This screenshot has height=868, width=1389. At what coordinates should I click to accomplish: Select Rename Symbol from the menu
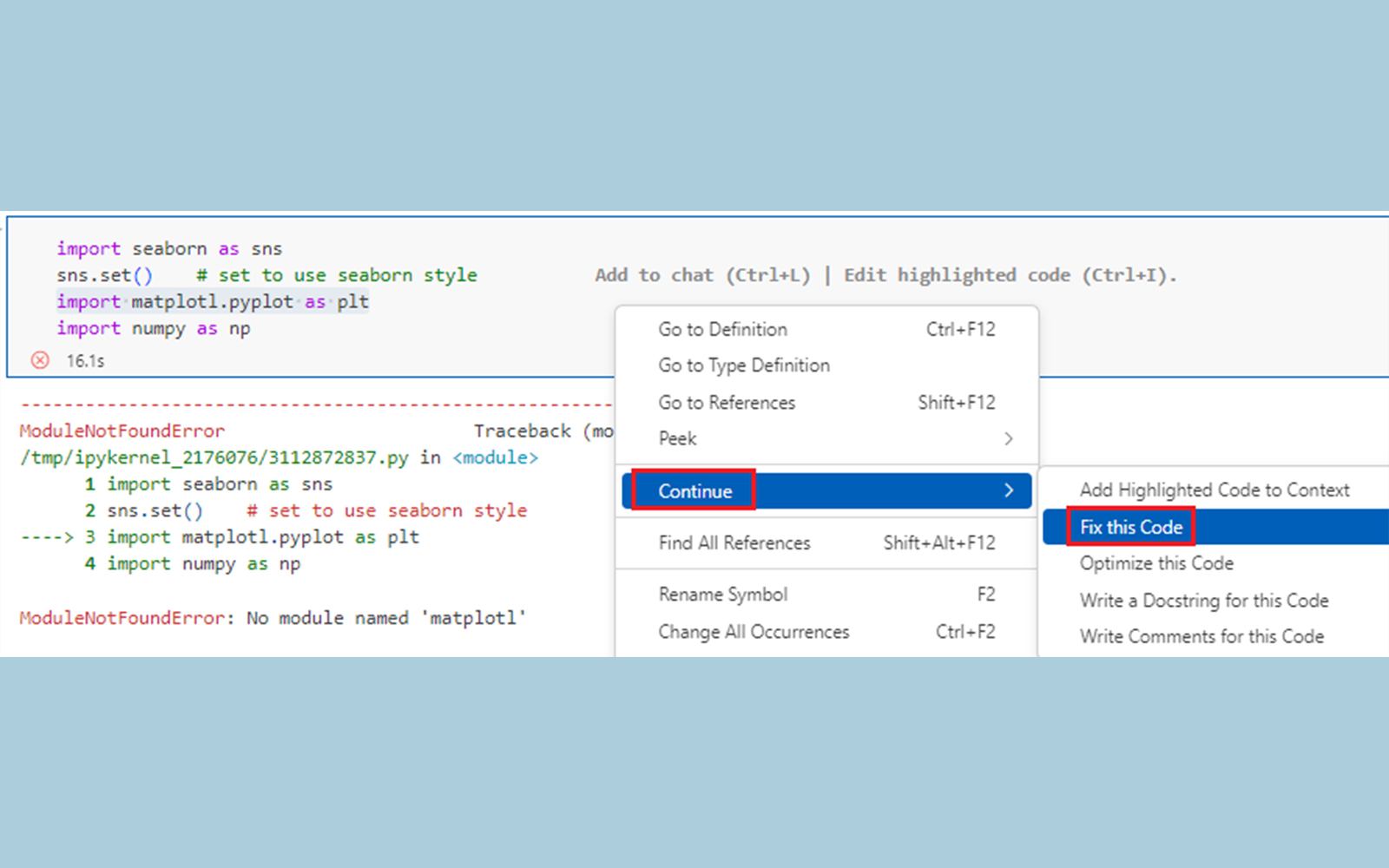click(722, 595)
